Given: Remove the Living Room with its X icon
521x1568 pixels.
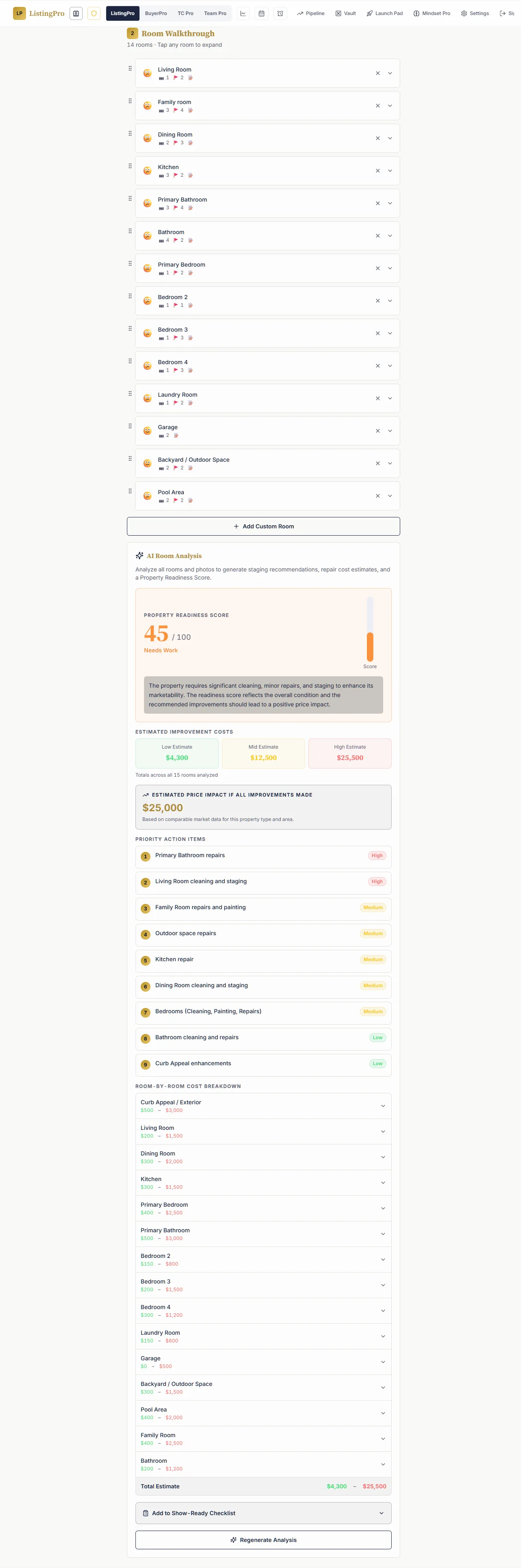Looking at the screenshot, I should (x=378, y=73).
